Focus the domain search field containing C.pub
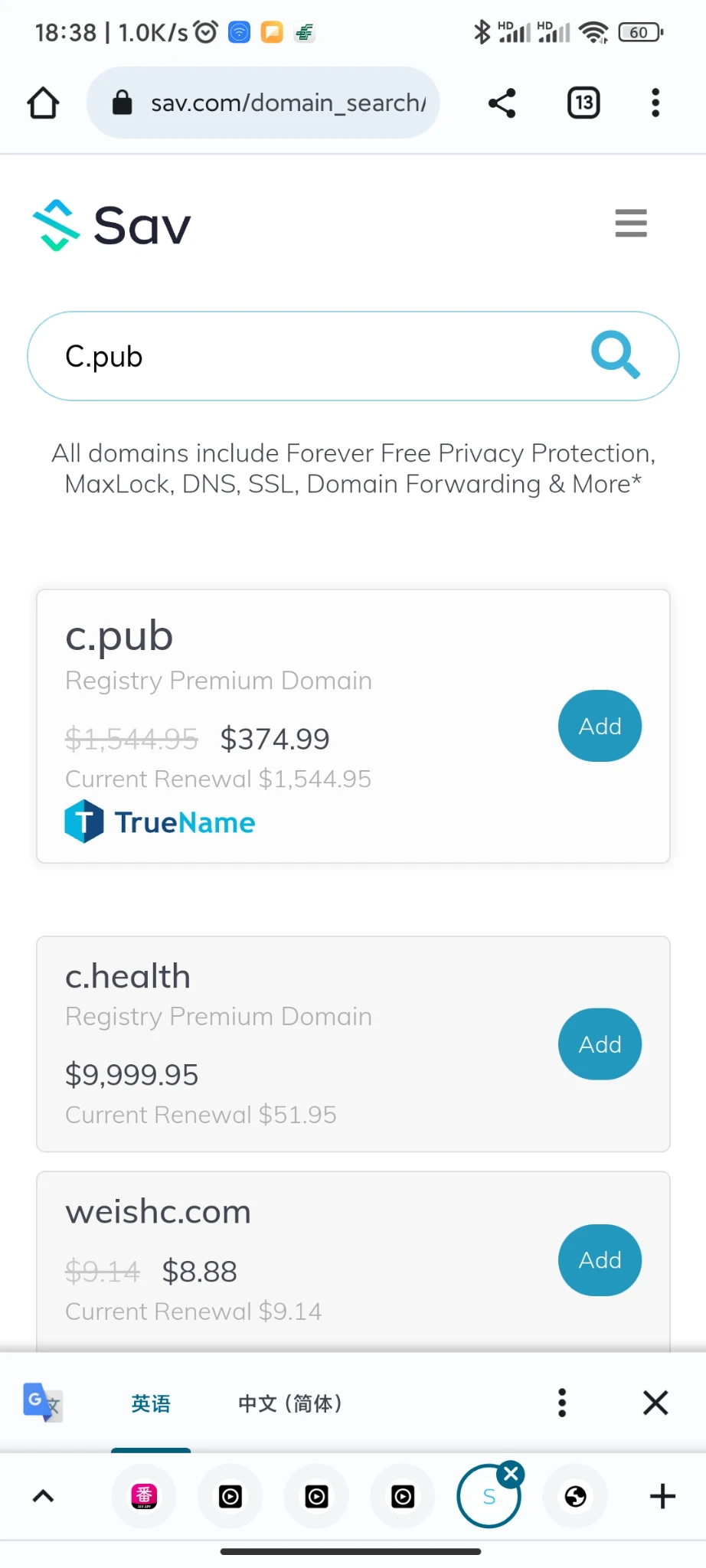Image resolution: width=706 pixels, height=1568 pixels. (x=306, y=356)
